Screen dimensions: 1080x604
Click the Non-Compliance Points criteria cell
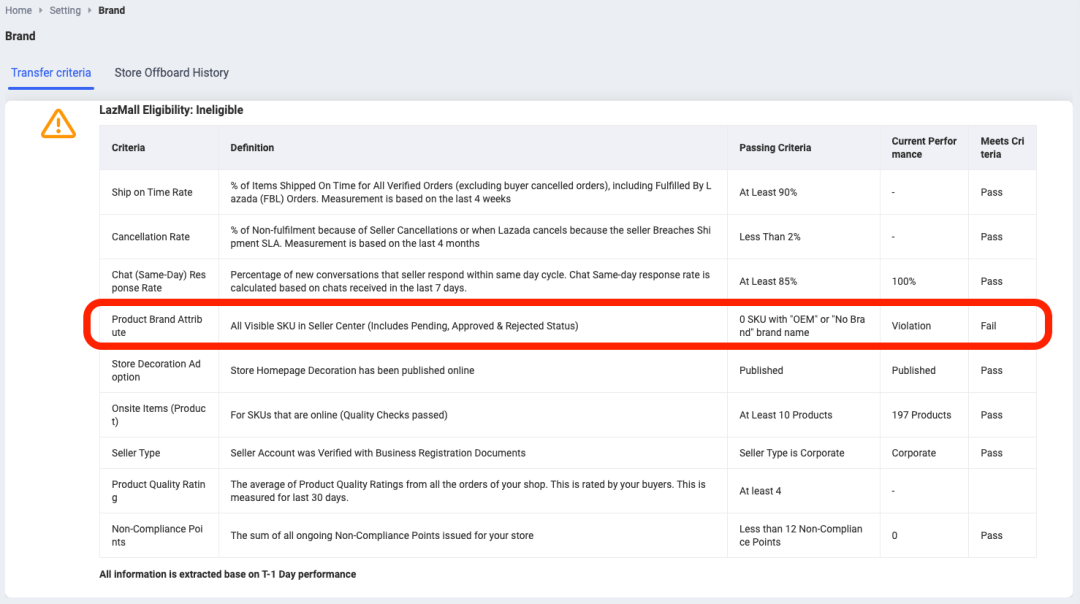coord(158,535)
